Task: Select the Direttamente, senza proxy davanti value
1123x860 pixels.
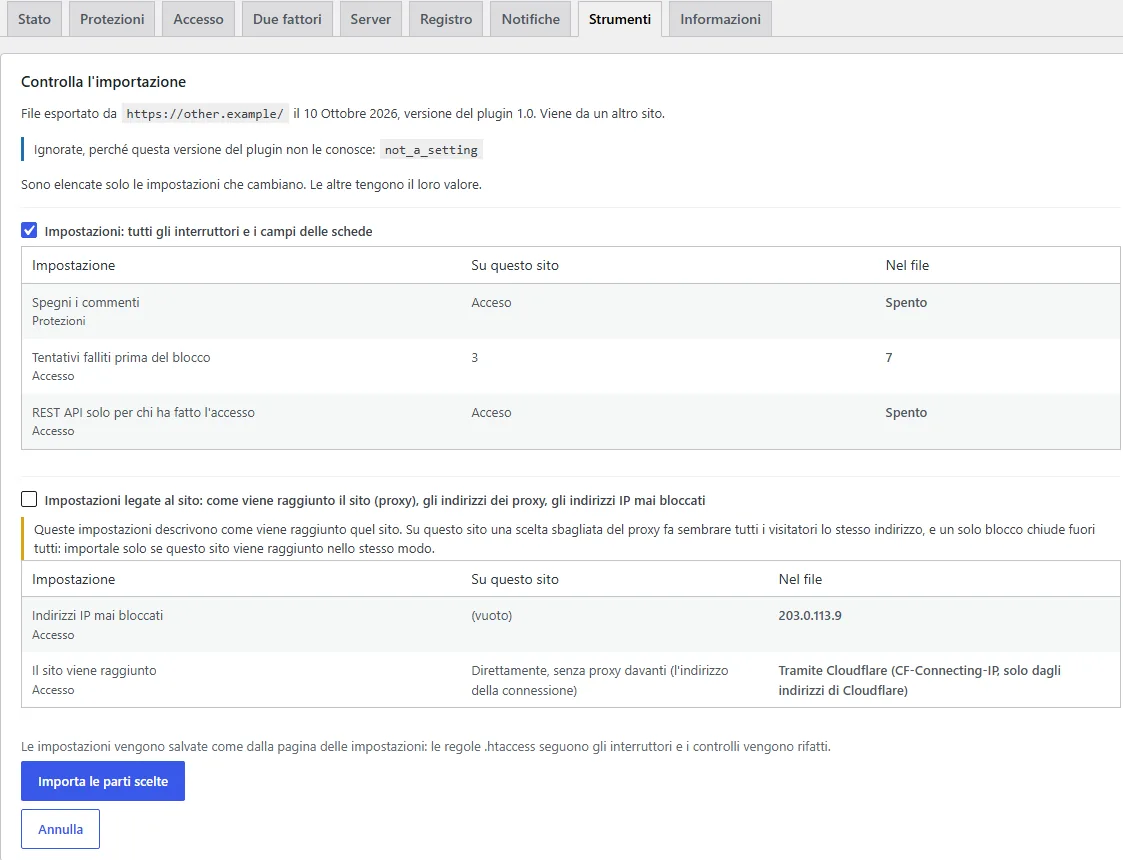Action: pos(599,680)
